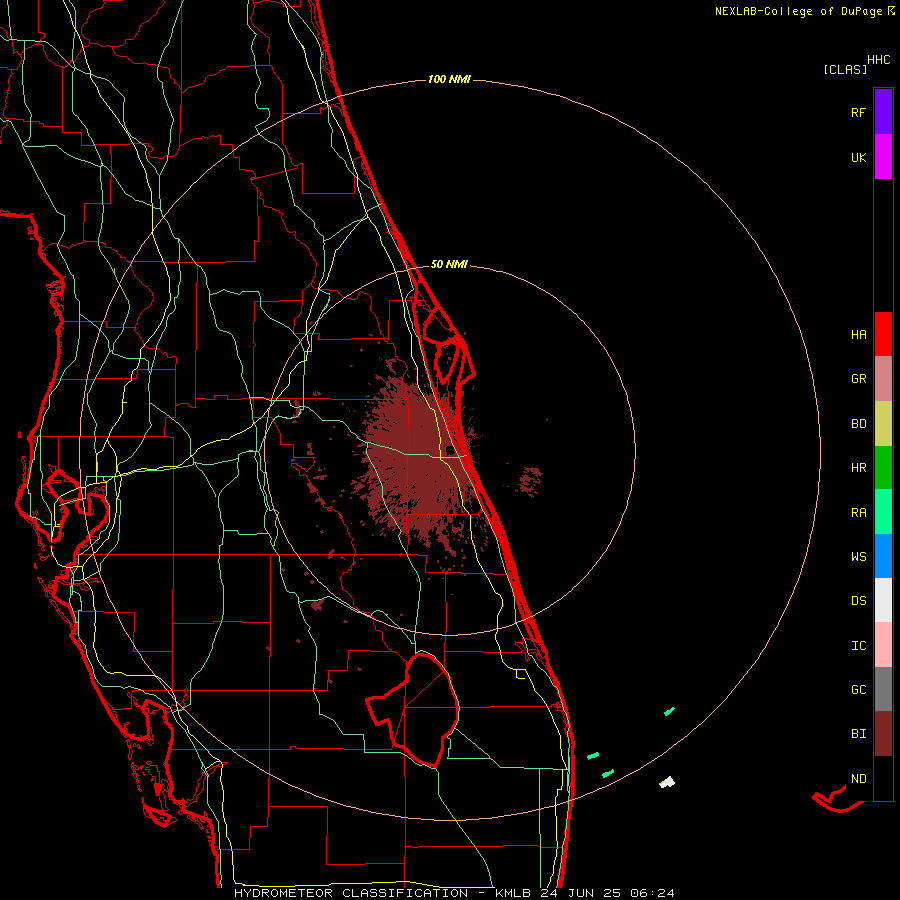900x900 pixels.
Task: Click the BD legend label
Action: (858, 424)
